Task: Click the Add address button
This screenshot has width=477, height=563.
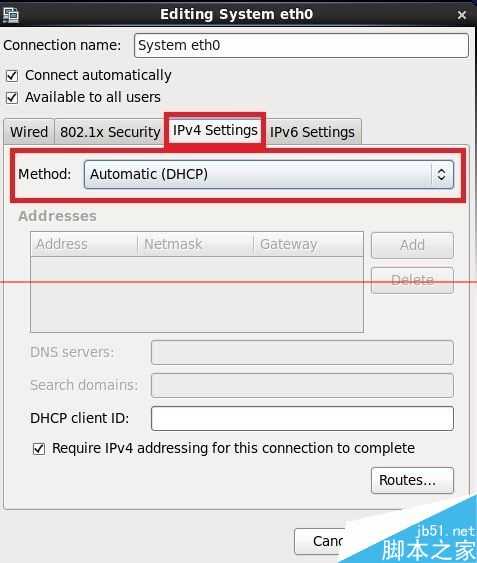Action: click(412, 246)
